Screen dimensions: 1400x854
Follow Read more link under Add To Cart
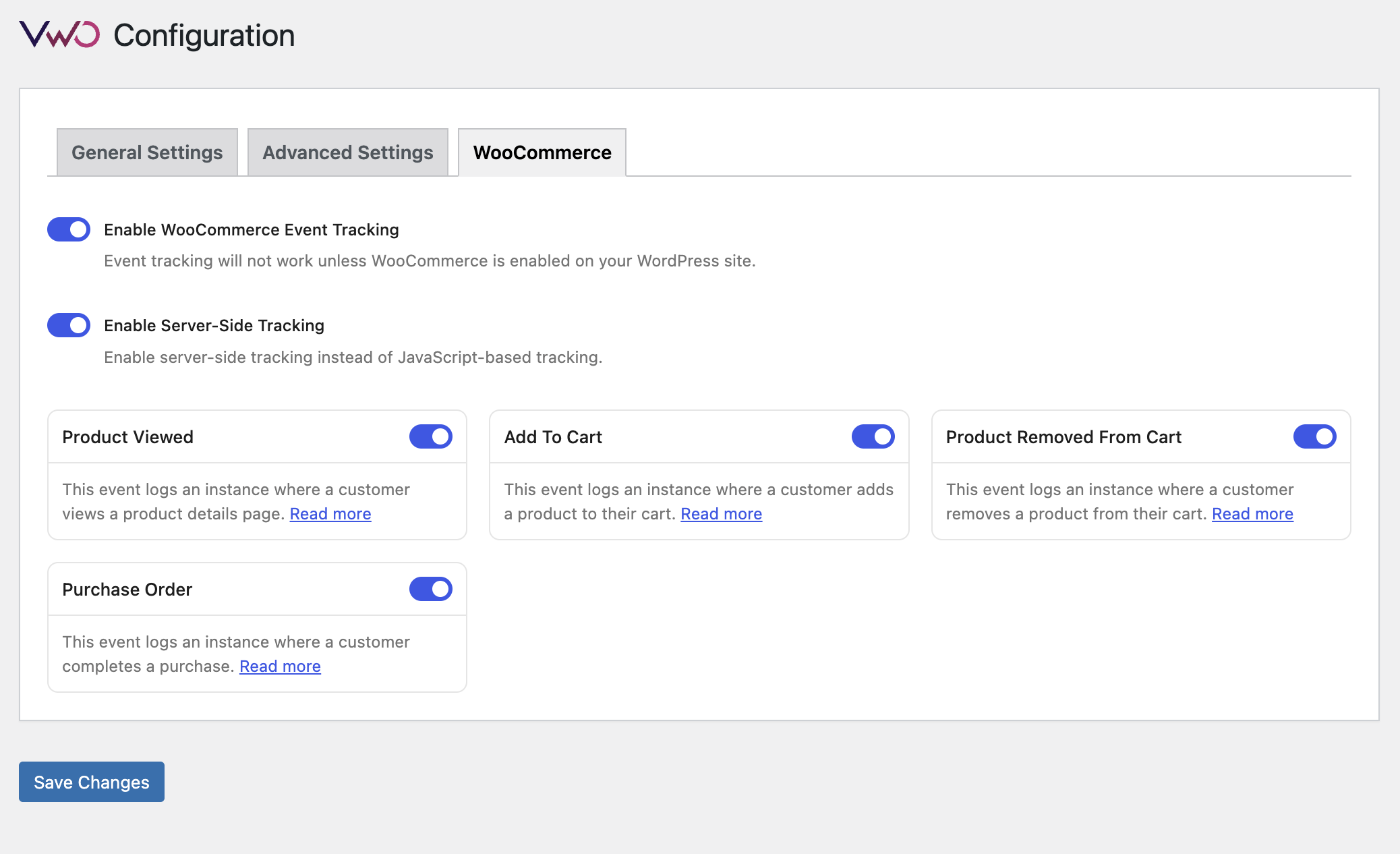click(x=721, y=514)
